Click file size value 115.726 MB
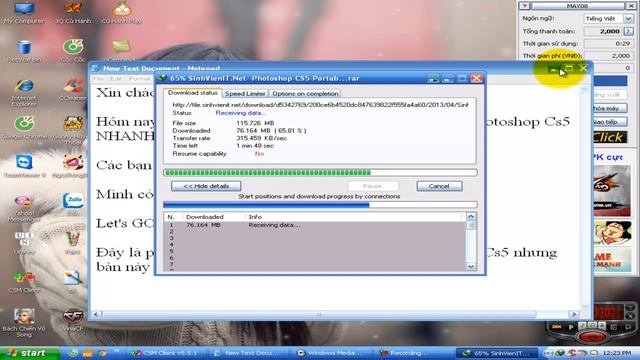Image resolution: width=640 pixels, height=360 pixels. [255, 123]
